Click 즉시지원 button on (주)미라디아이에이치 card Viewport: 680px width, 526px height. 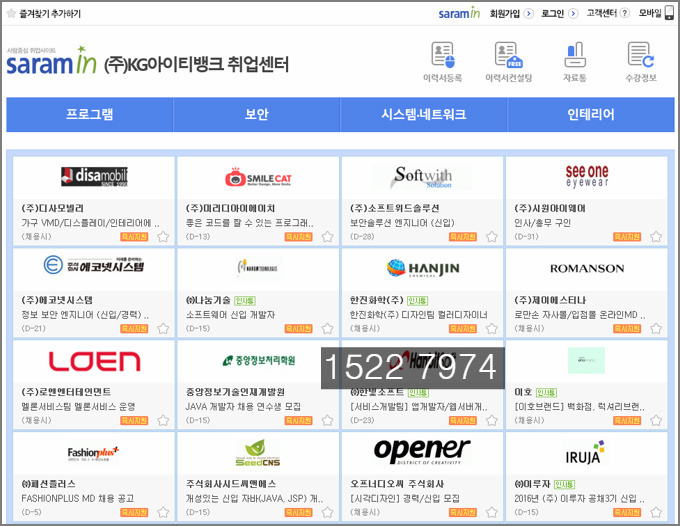pos(298,237)
